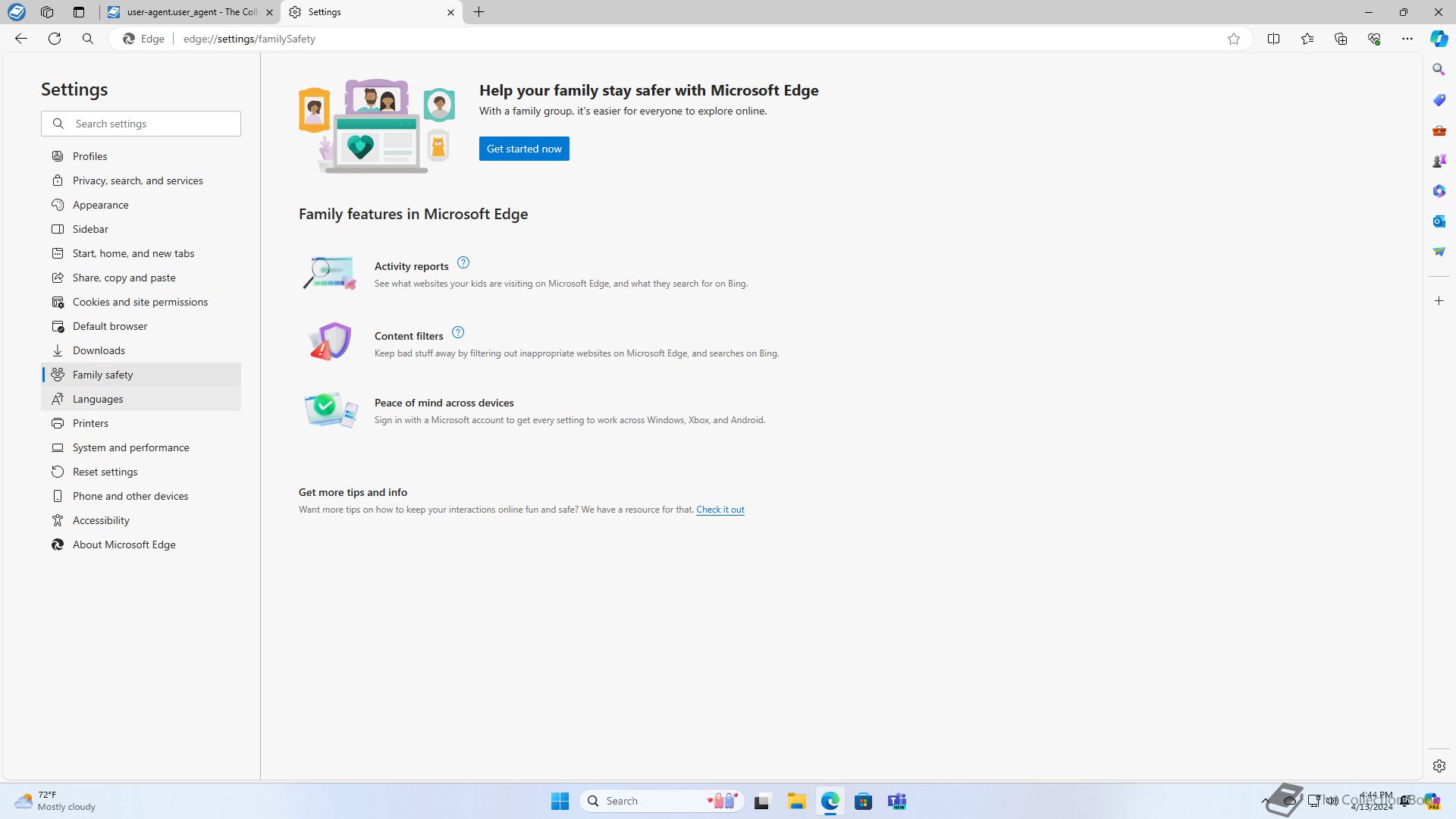This screenshot has height=819, width=1456.
Task: Open the sidebar Microsoft 365 icon
Action: point(1439,191)
